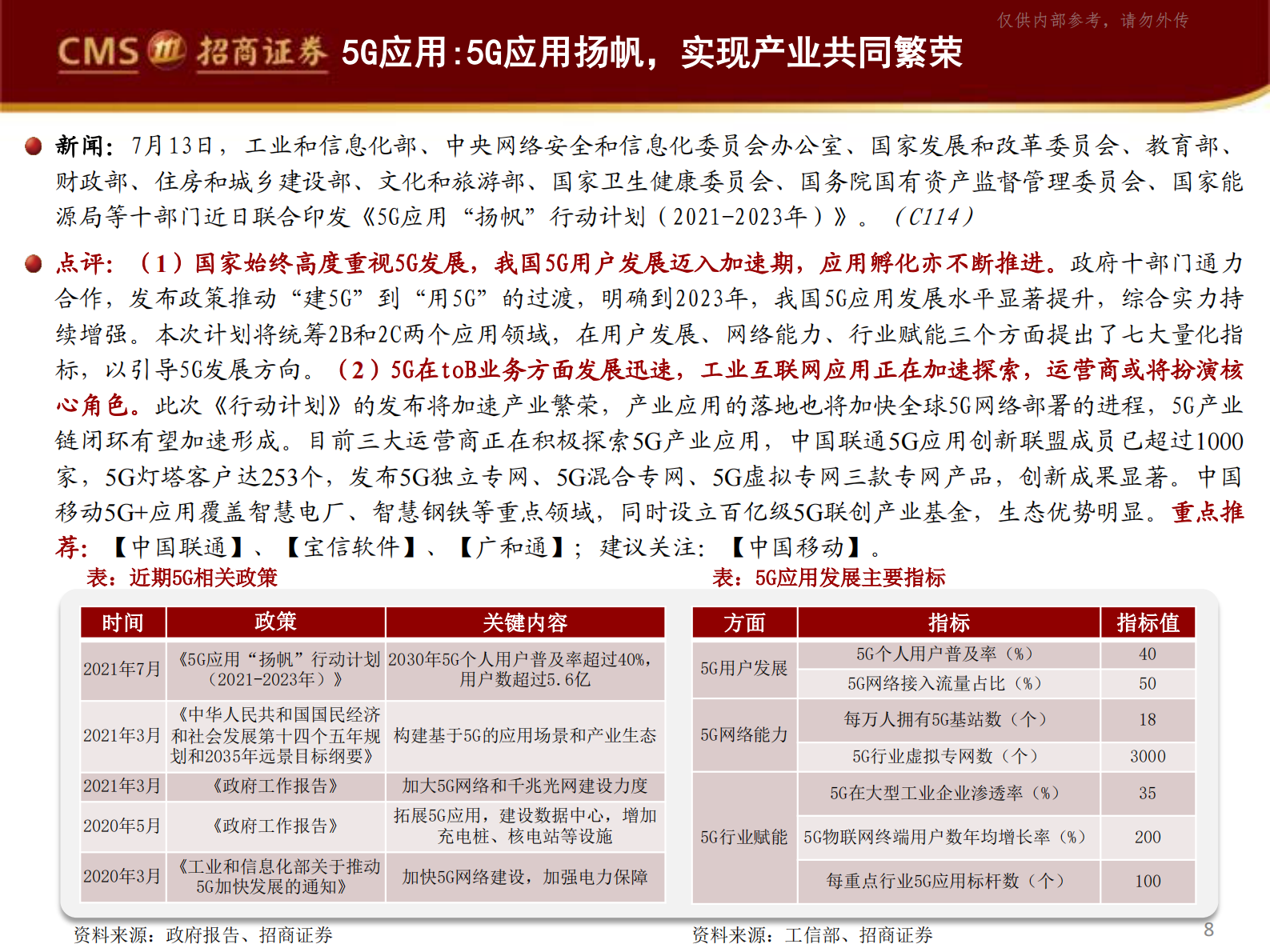
Task: Click the indicator value 100
Action: pos(1148,882)
